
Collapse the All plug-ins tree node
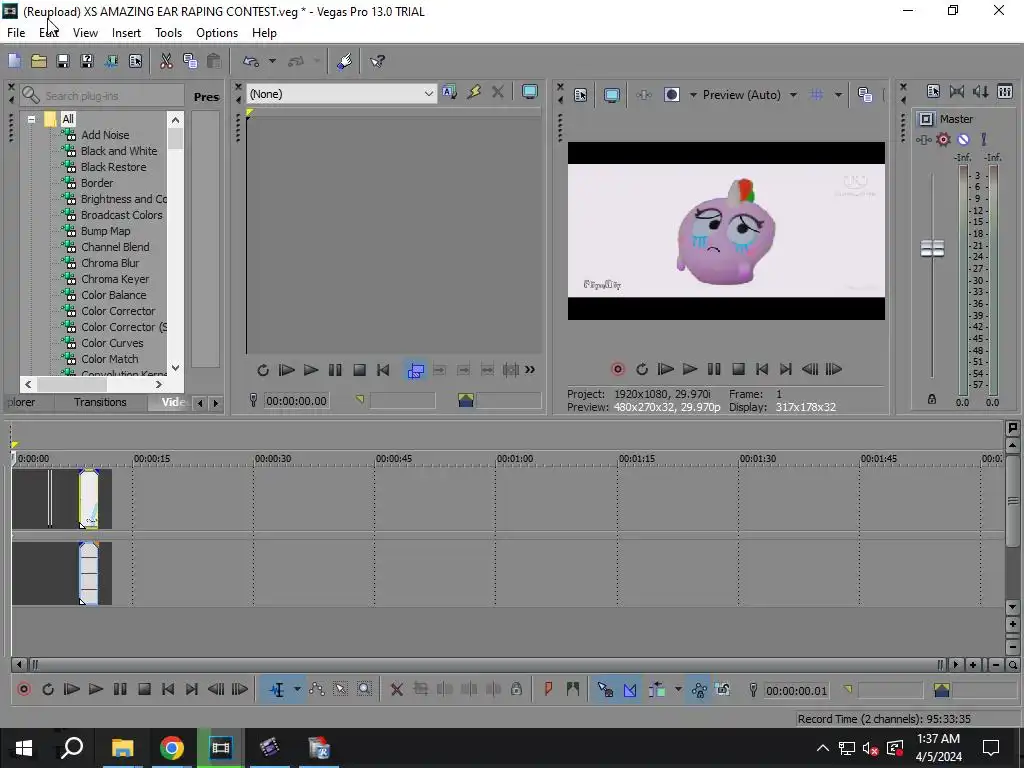[31, 120]
